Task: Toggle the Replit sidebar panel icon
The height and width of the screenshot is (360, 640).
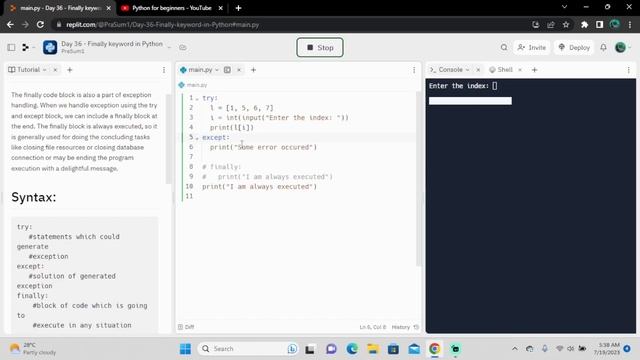Action: 11,47
